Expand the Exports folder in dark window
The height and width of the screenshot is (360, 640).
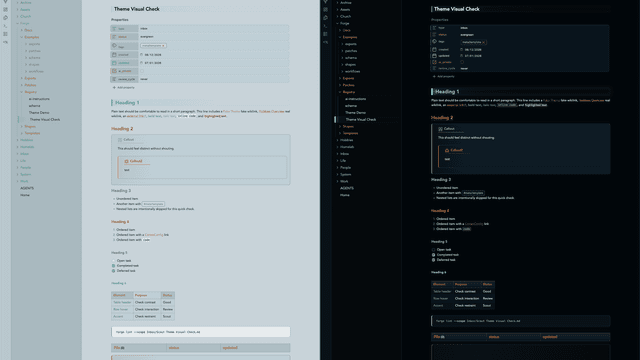click(x=340, y=78)
